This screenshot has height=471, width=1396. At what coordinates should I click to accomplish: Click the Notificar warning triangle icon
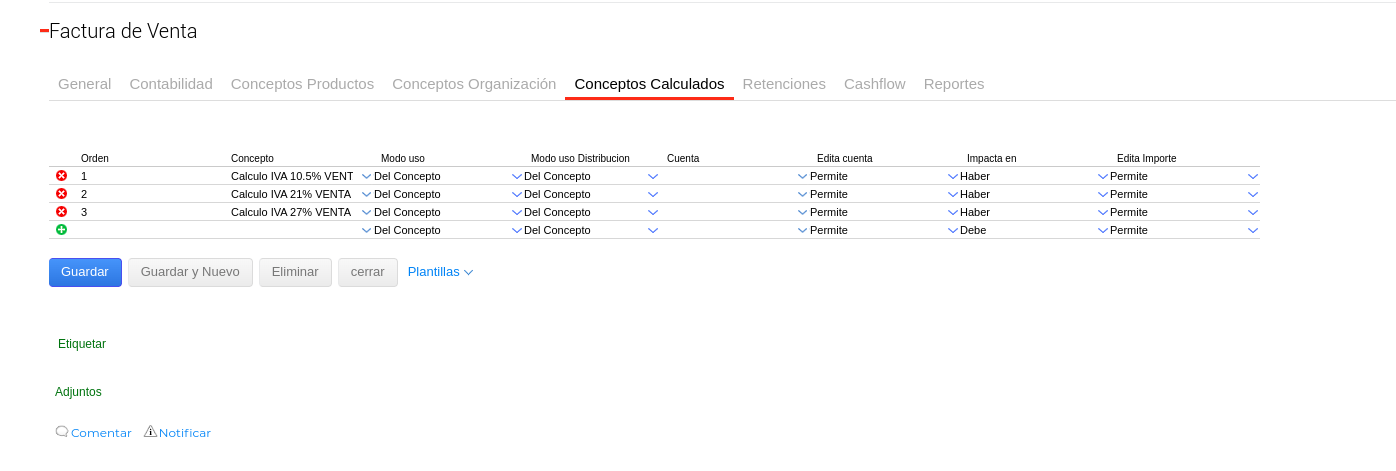coord(150,432)
